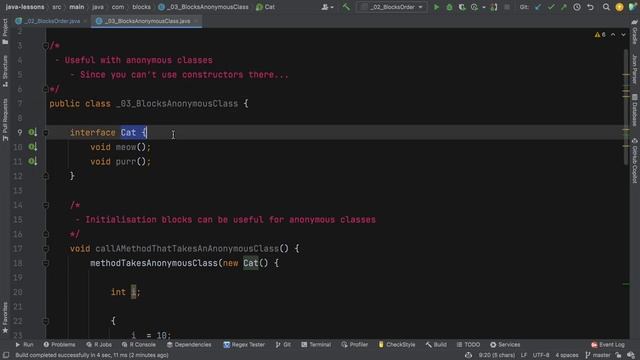Collapse the top comment block on line 3

point(46,46)
